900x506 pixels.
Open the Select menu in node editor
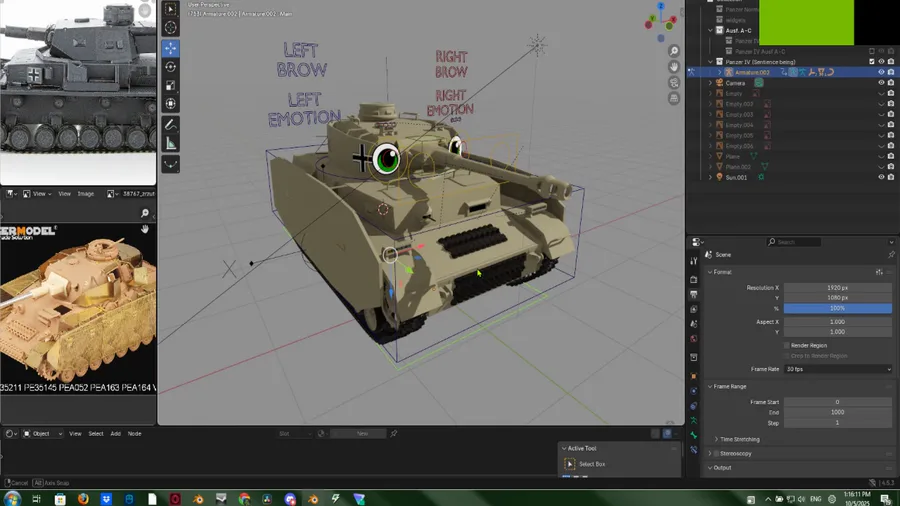coord(96,434)
